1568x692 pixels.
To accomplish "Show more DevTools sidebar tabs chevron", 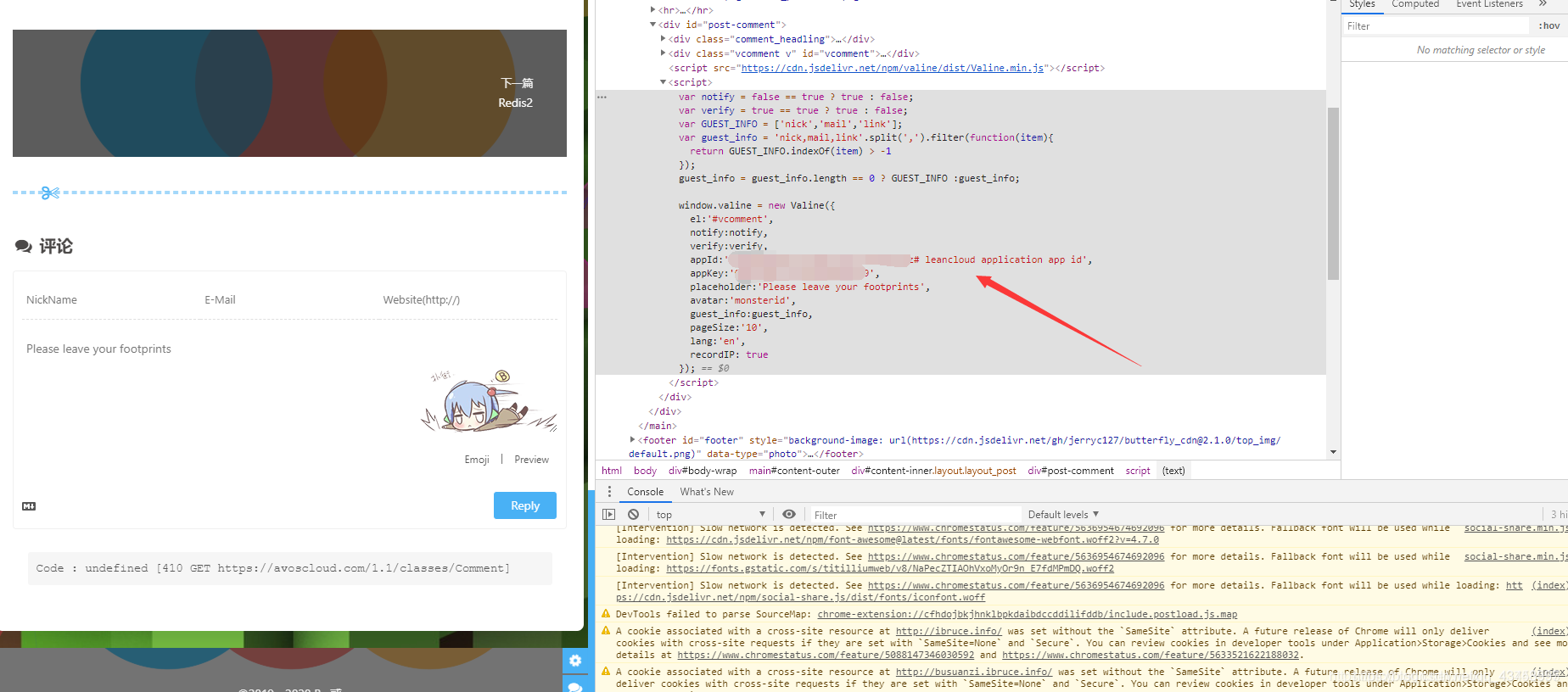I will [x=1543, y=4].
